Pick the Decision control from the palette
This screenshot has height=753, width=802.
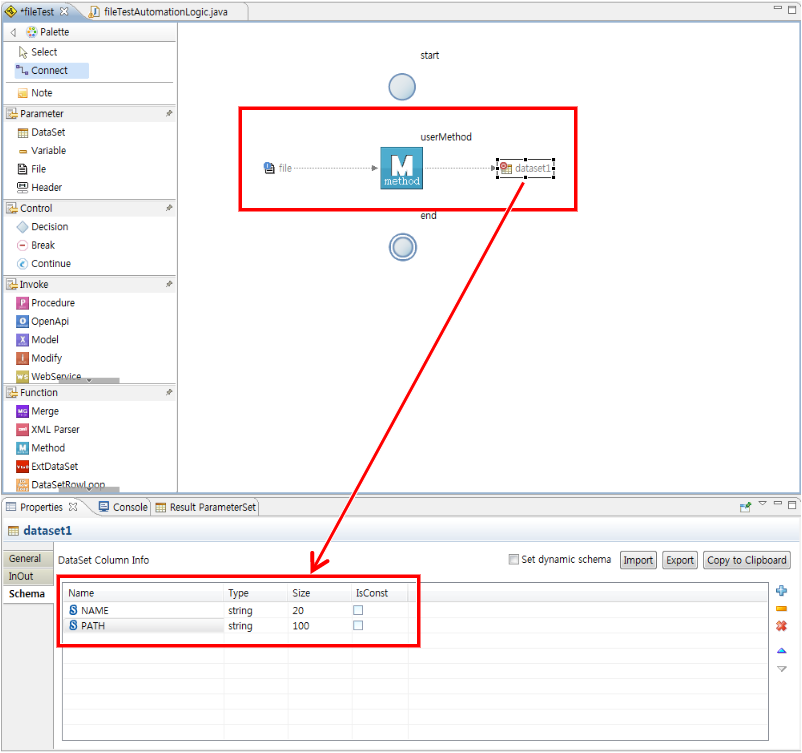(x=49, y=227)
